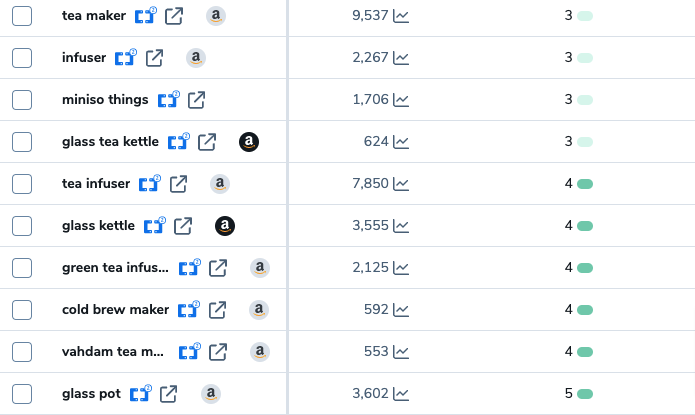Open the external link for infuser keyword
The image size is (695, 415).
pyautogui.click(x=154, y=58)
